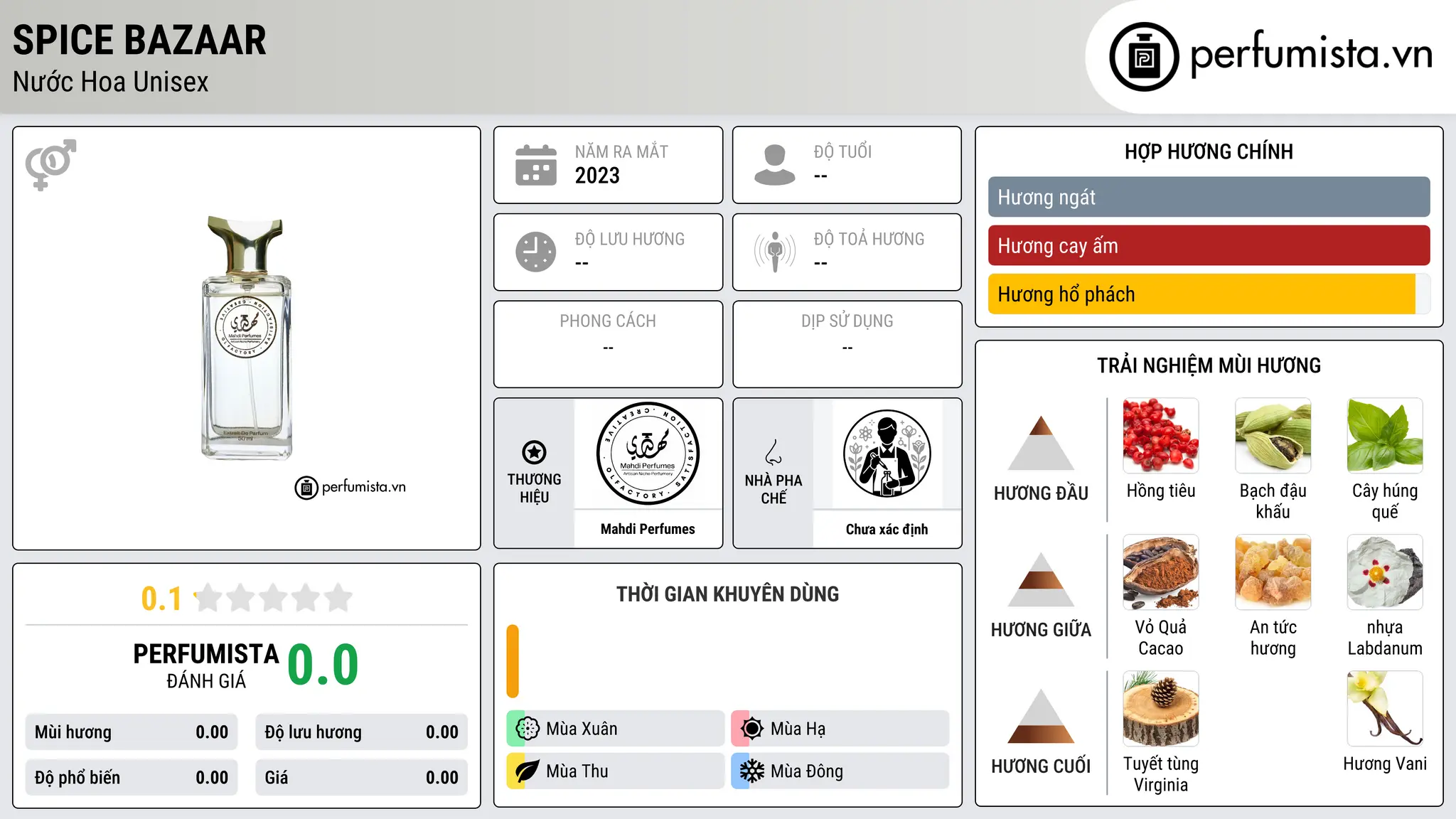Viewport: 1456px width, 819px height.
Task: Click the small perfumista.vn watermark icon under bottle
Action: [x=306, y=488]
